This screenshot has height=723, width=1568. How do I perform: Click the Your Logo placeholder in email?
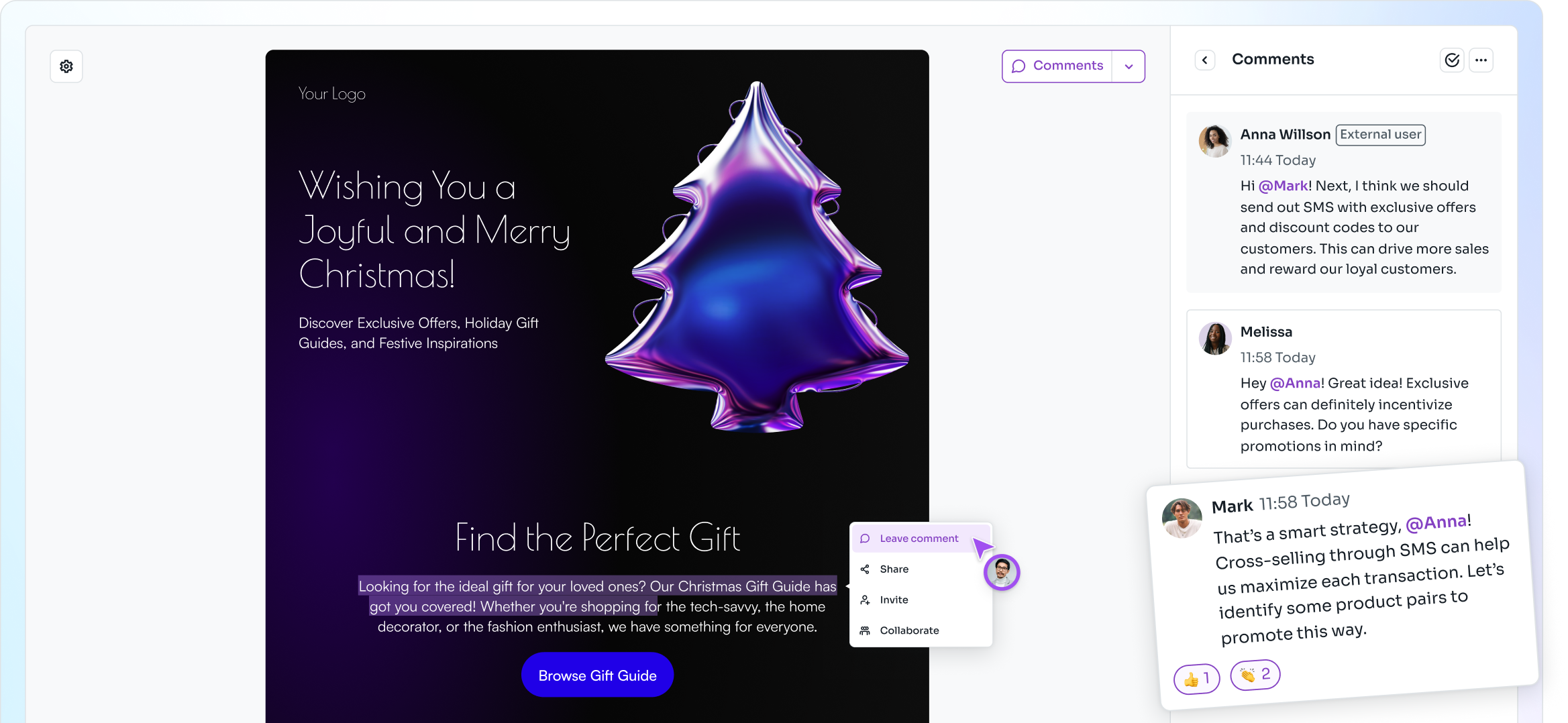[332, 94]
